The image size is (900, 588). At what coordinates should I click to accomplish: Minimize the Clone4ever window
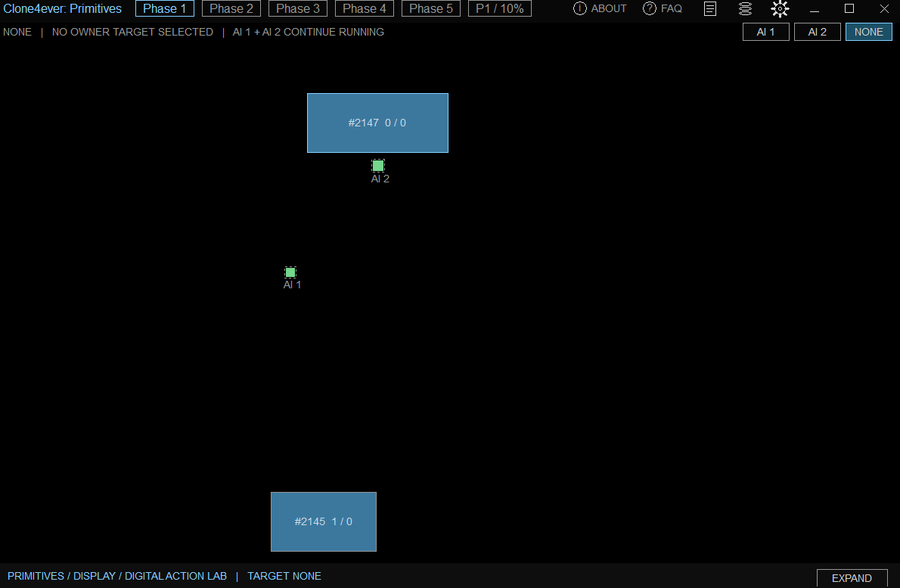(814, 9)
